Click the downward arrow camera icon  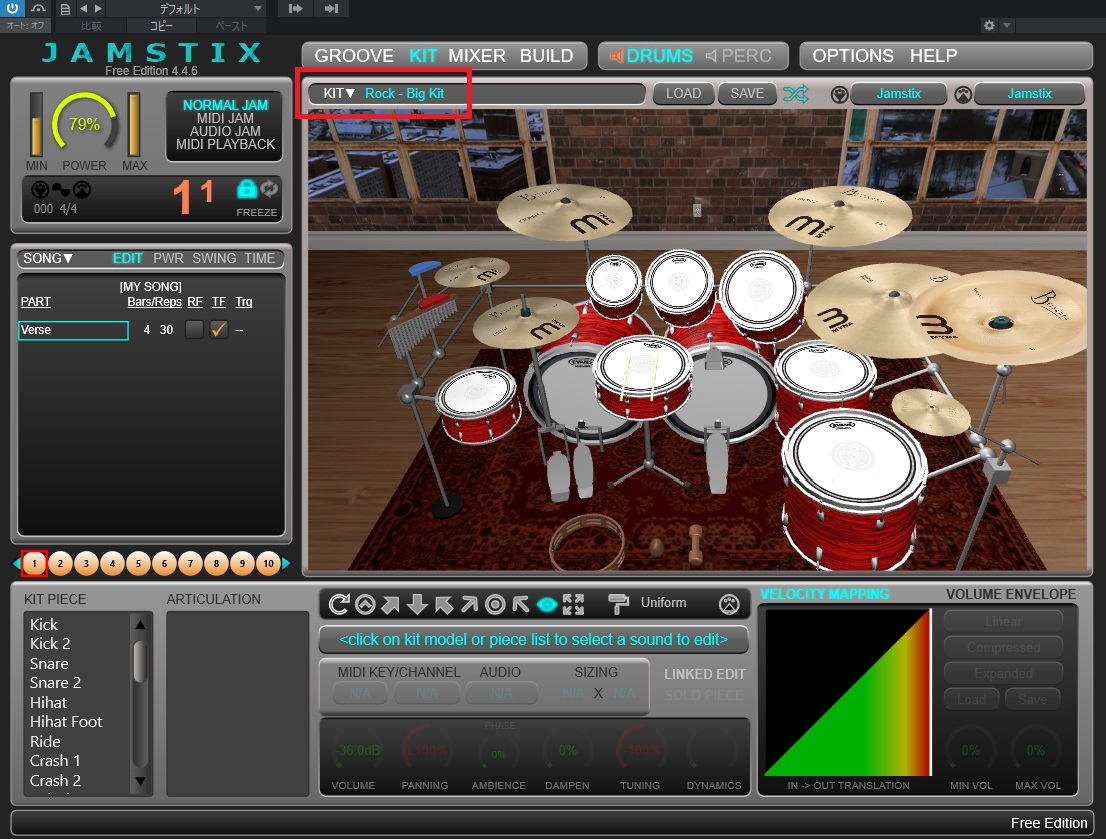[417, 604]
